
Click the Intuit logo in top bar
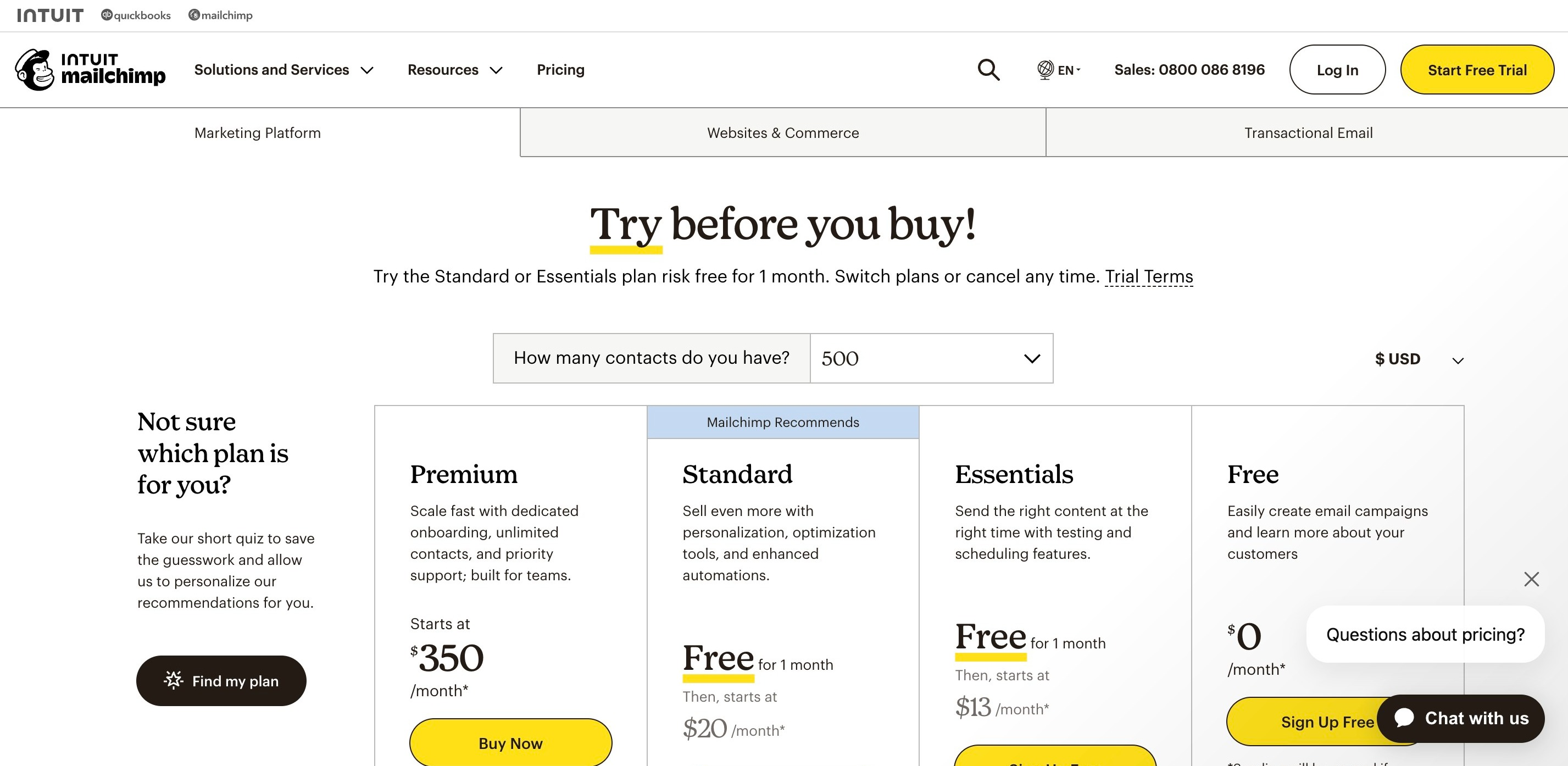(50, 15)
